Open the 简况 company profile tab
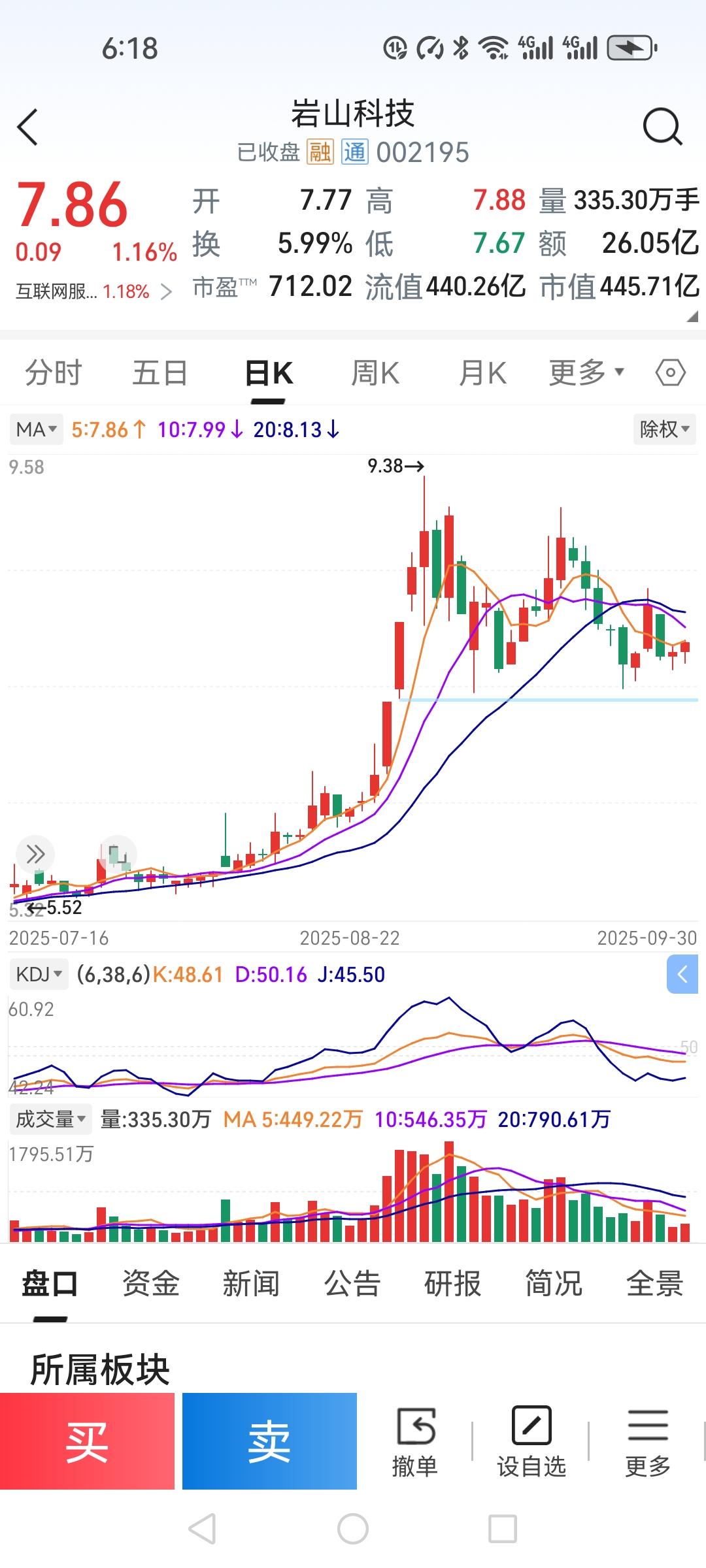This screenshot has height=1568, width=706. click(554, 1283)
